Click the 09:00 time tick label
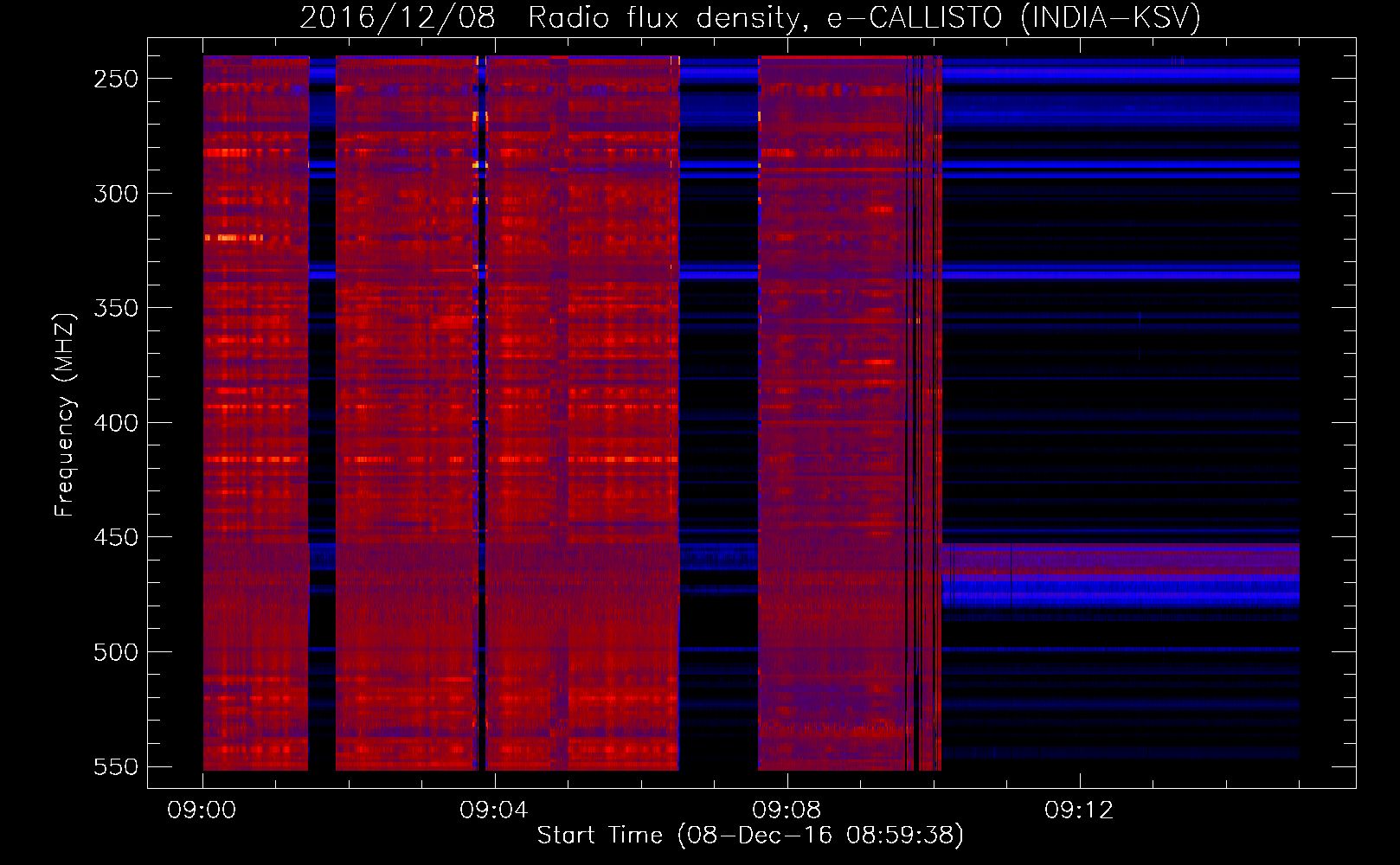 (202, 811)
